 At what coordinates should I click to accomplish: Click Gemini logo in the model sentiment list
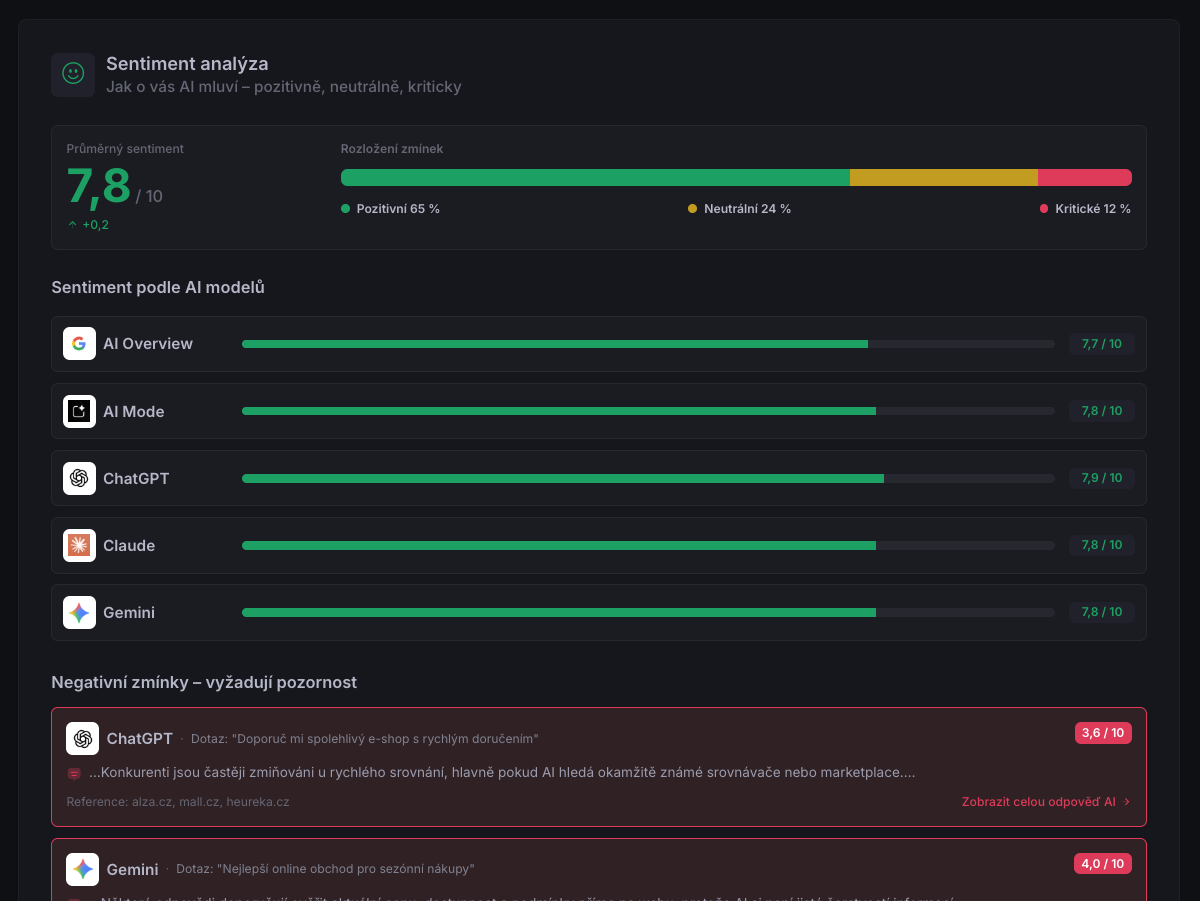(x=79, y=612)
